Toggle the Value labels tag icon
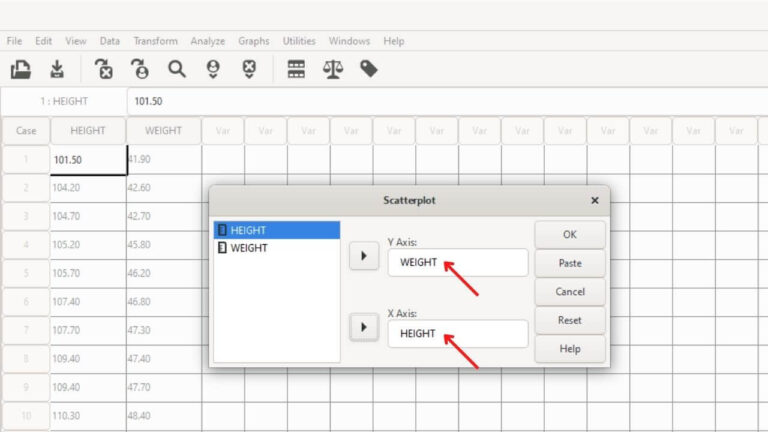 [x=369, y=69]
